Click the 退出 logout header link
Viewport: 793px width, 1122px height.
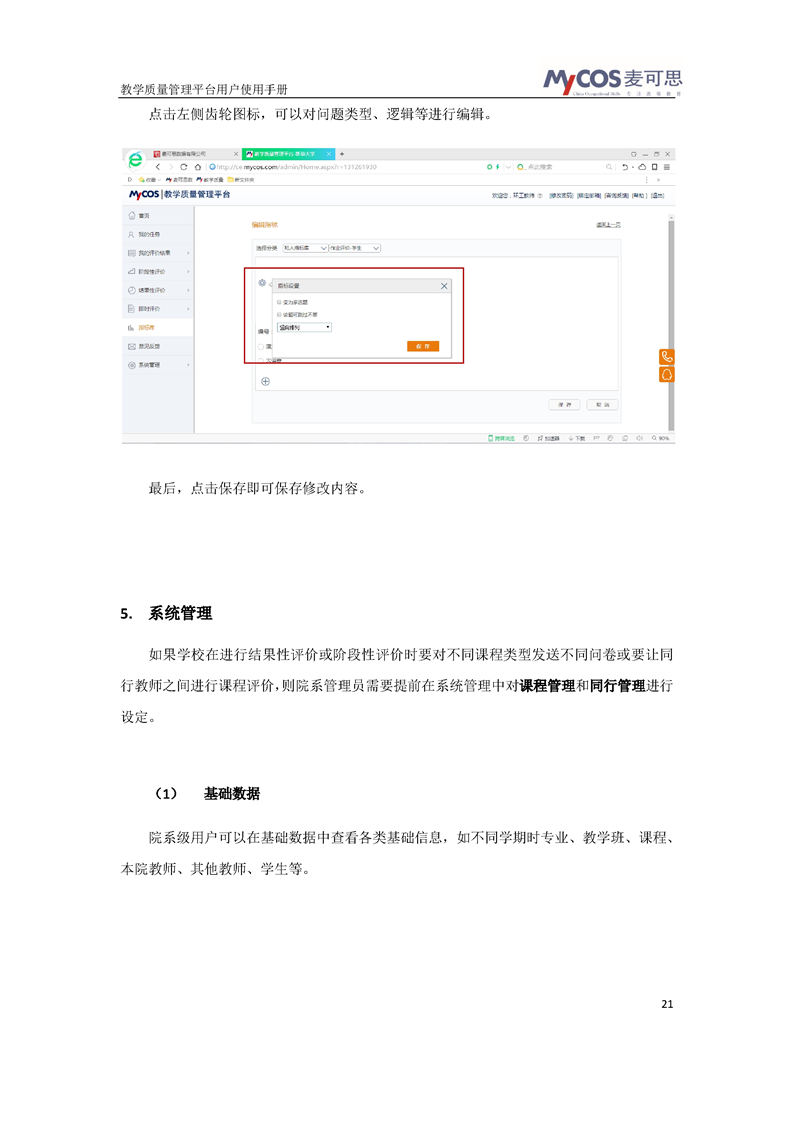tap(657, 195)
